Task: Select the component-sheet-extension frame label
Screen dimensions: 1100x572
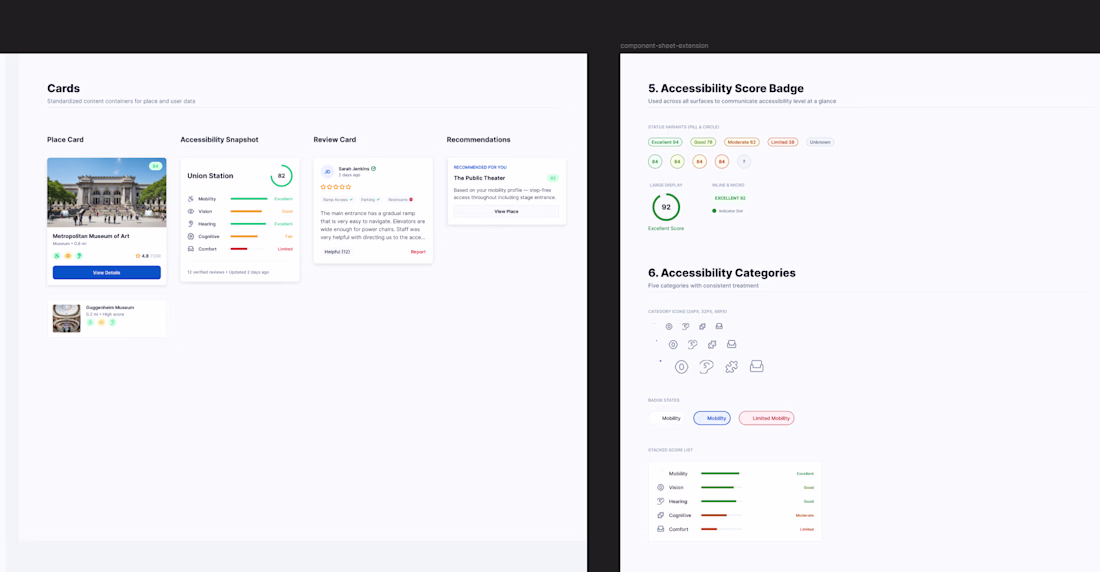Action: click(664, 46)
